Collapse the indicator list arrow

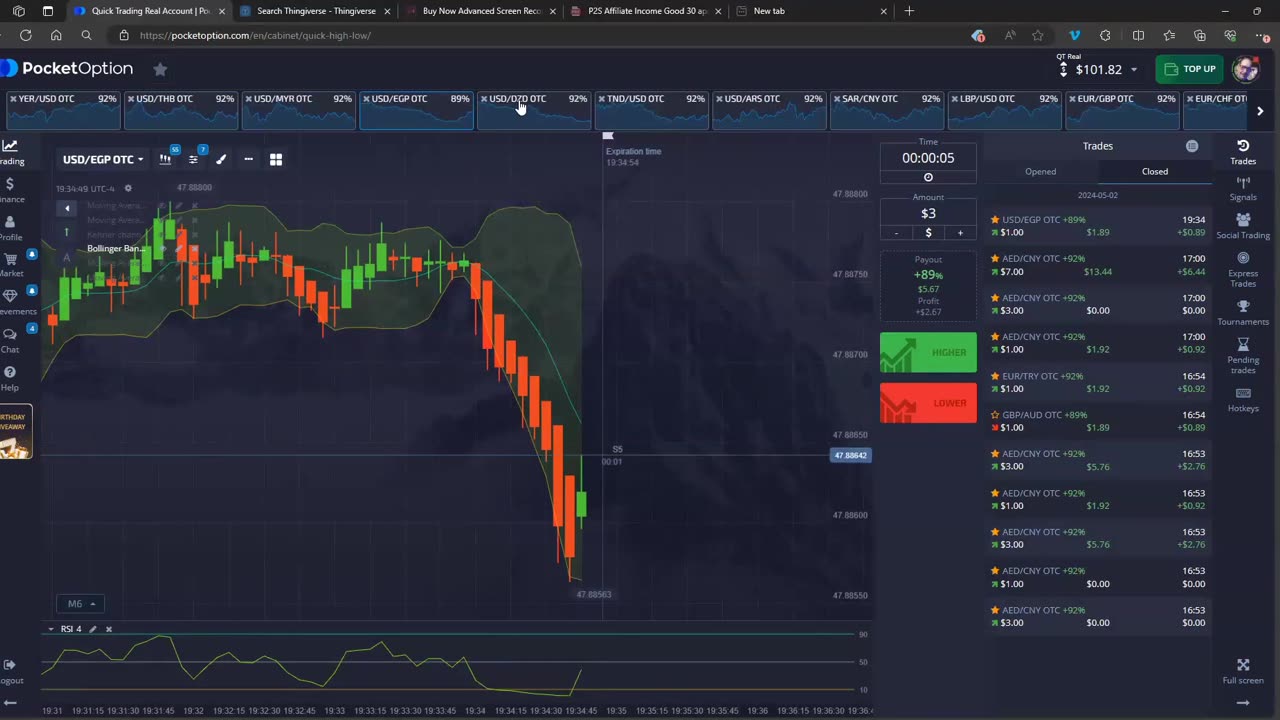coord(66,208)
